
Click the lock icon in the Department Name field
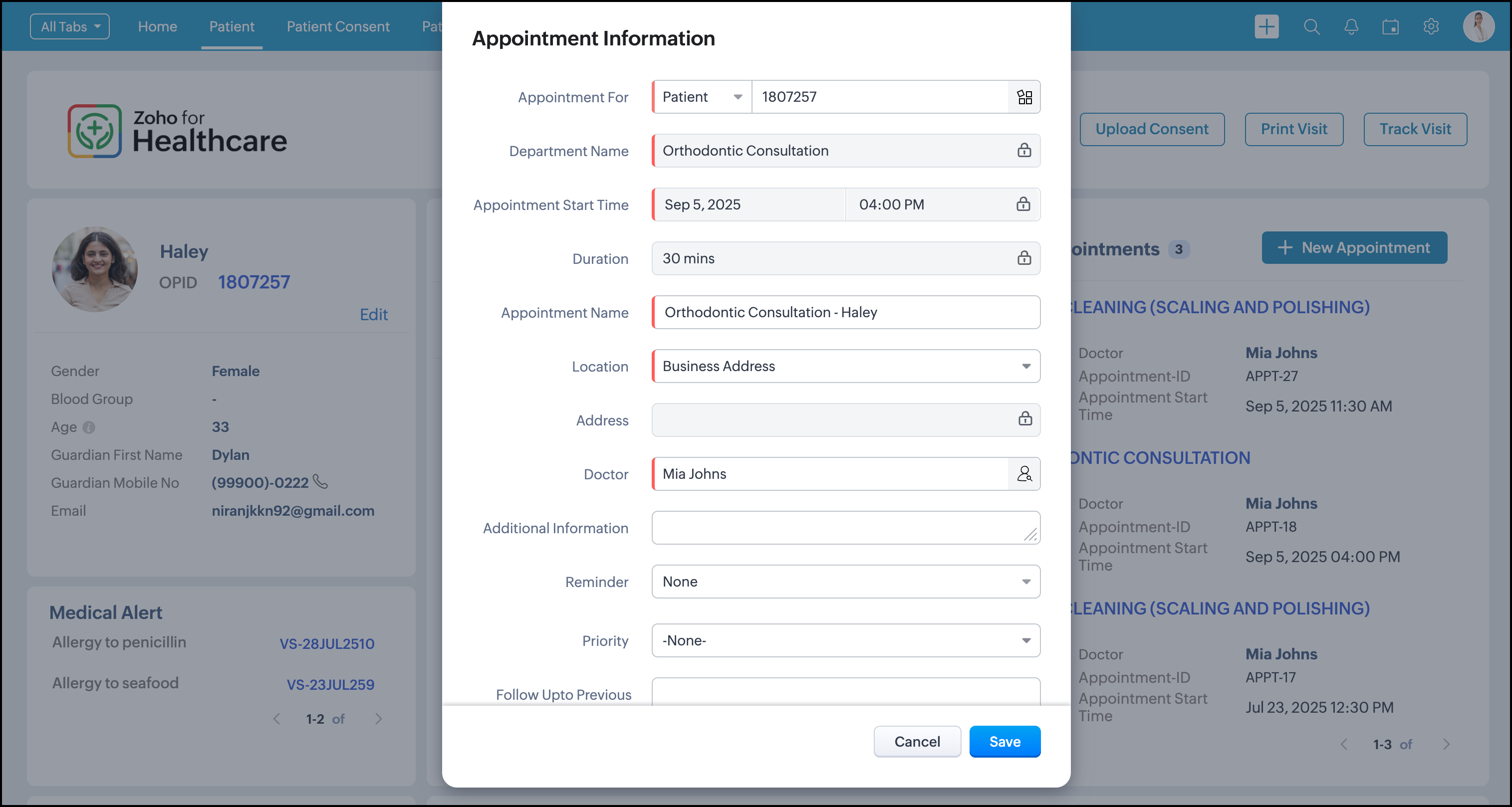[1024, 151]
